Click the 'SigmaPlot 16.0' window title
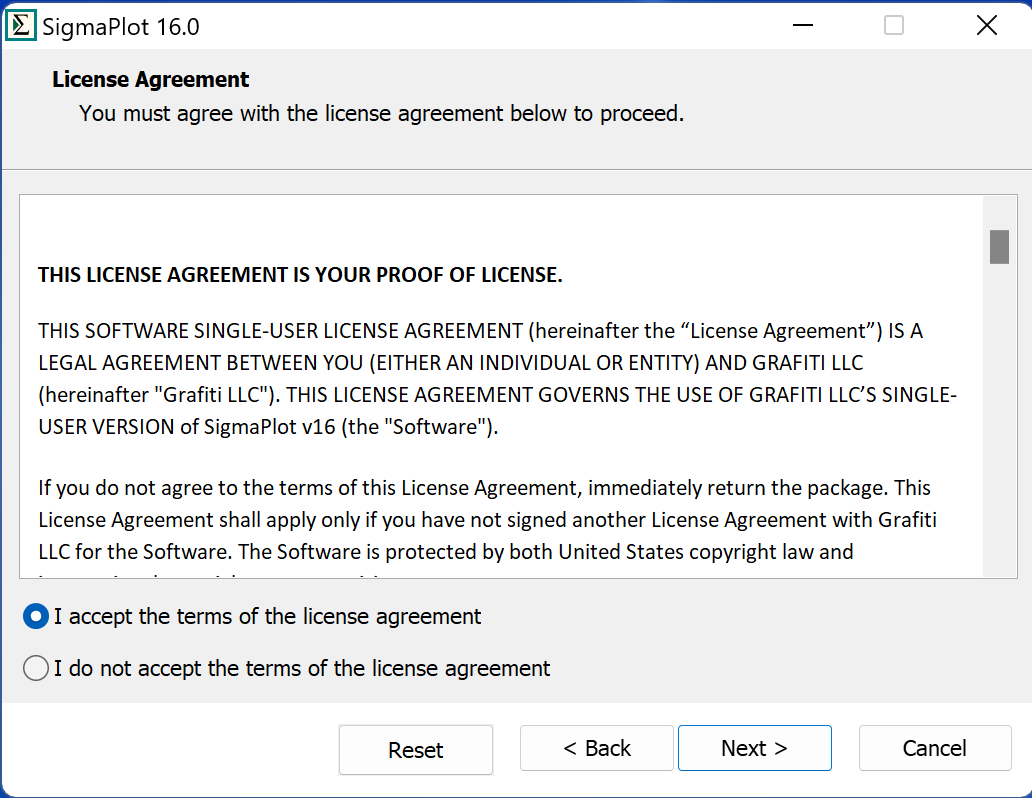 (120, 27)
